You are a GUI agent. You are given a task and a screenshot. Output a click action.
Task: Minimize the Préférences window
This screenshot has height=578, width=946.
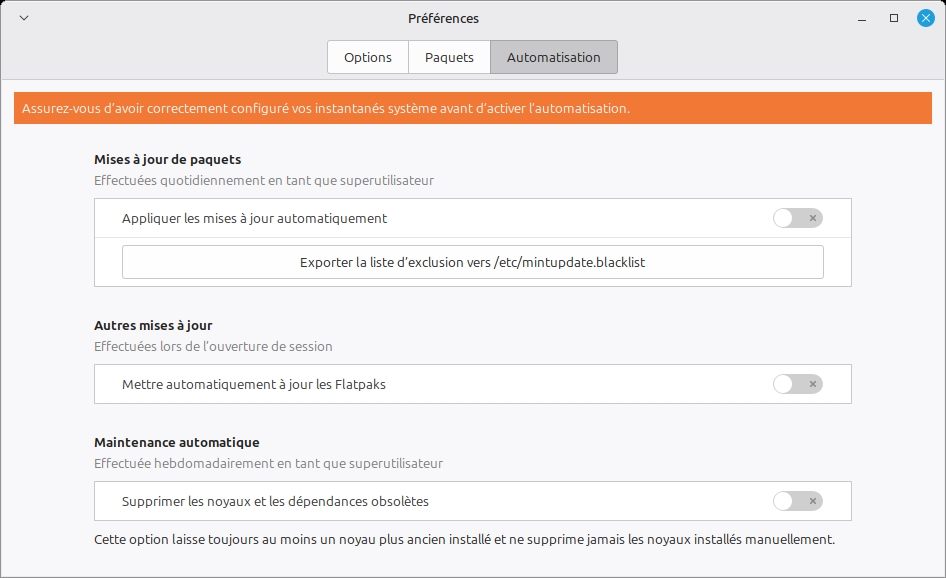point(863,18)
